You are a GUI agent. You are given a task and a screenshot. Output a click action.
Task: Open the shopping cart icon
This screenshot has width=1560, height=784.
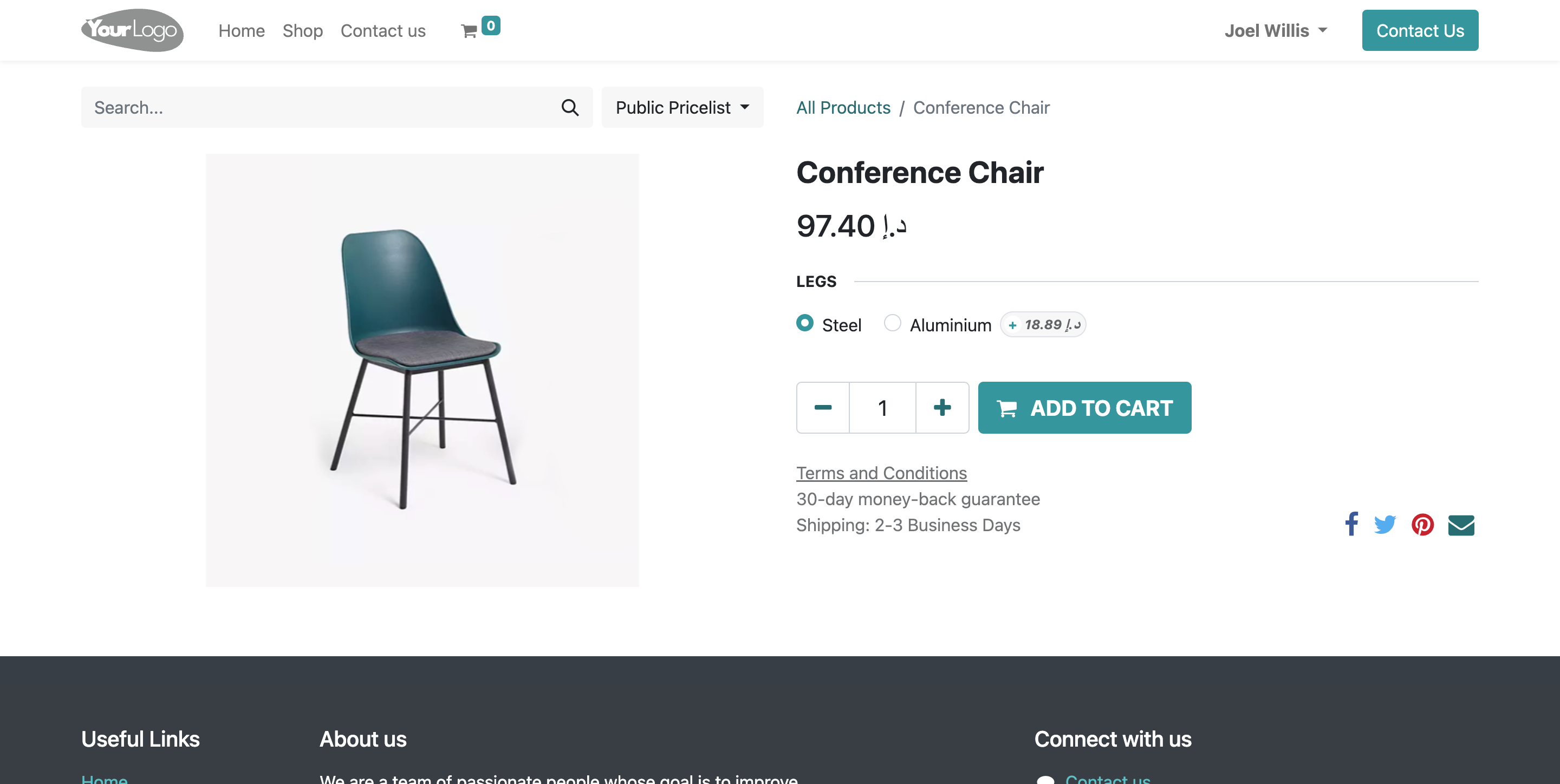point(469,30)
